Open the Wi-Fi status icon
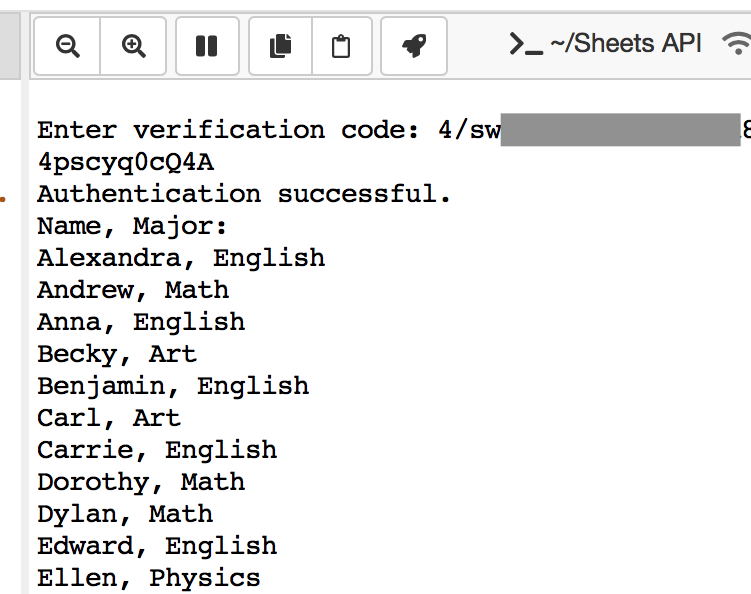The height and width of the screenshot is (594, 751). pyautogui.click(x=738, y=43)
